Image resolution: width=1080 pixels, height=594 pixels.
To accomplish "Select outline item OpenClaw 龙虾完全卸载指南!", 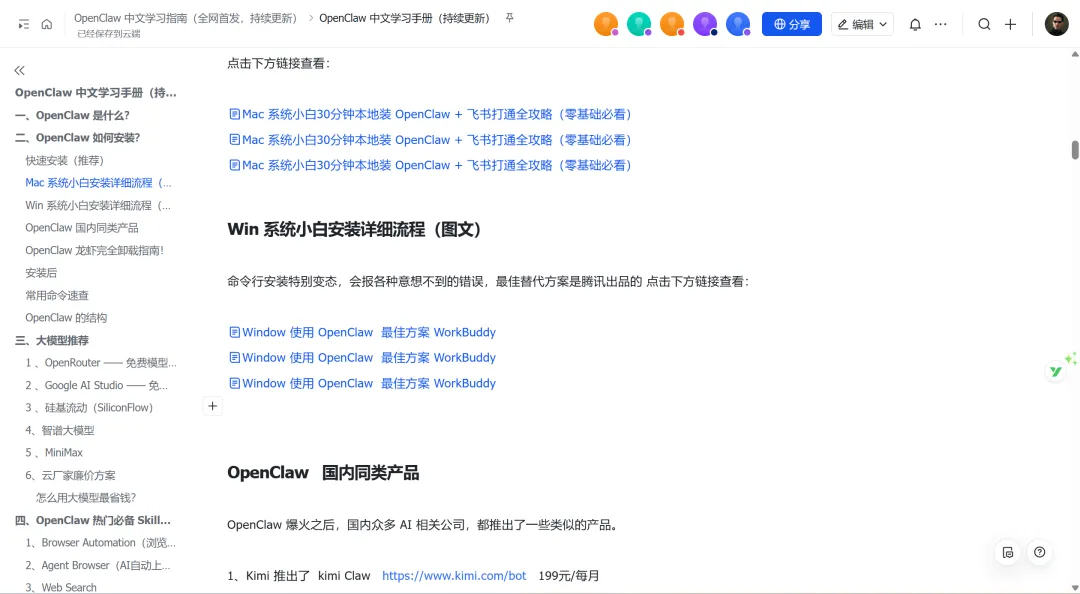I will click(94, 250).
